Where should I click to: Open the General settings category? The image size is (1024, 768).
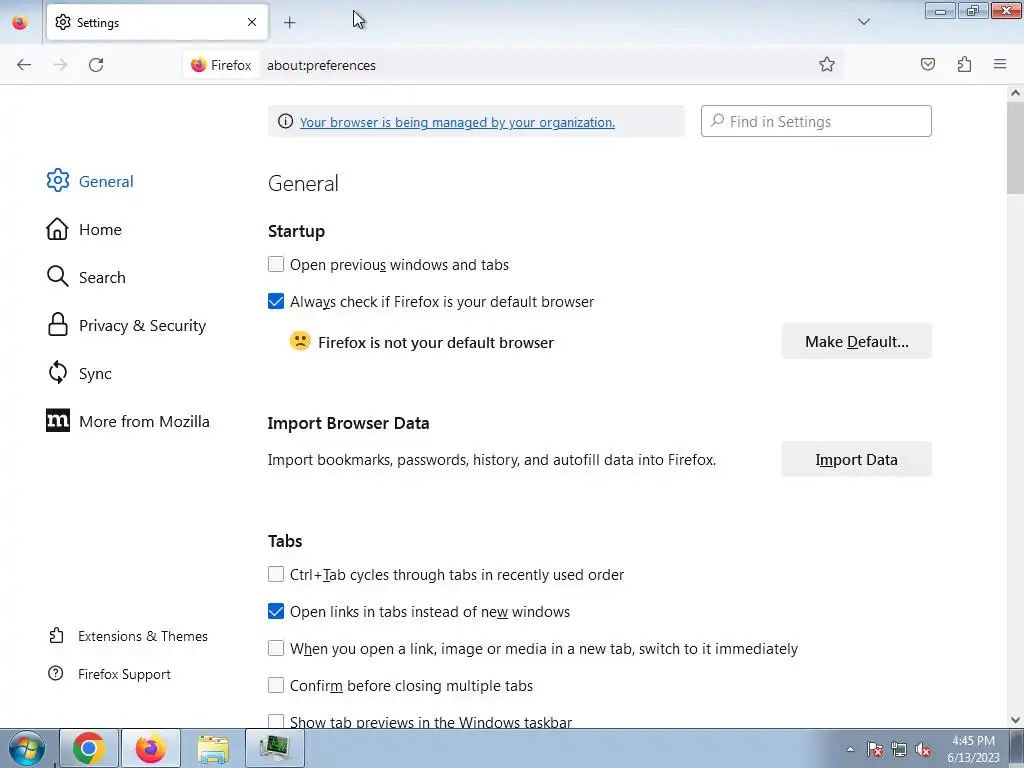(90, 181)
